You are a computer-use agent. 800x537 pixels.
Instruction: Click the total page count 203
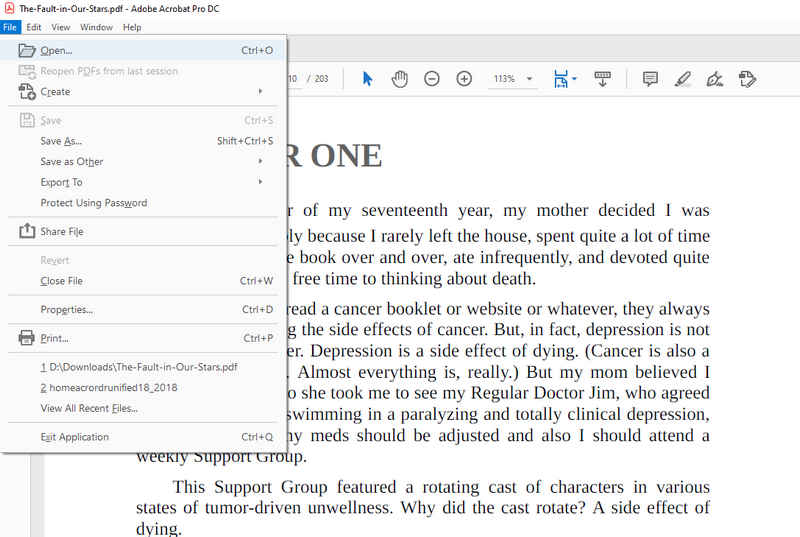(x=319, y=79)
